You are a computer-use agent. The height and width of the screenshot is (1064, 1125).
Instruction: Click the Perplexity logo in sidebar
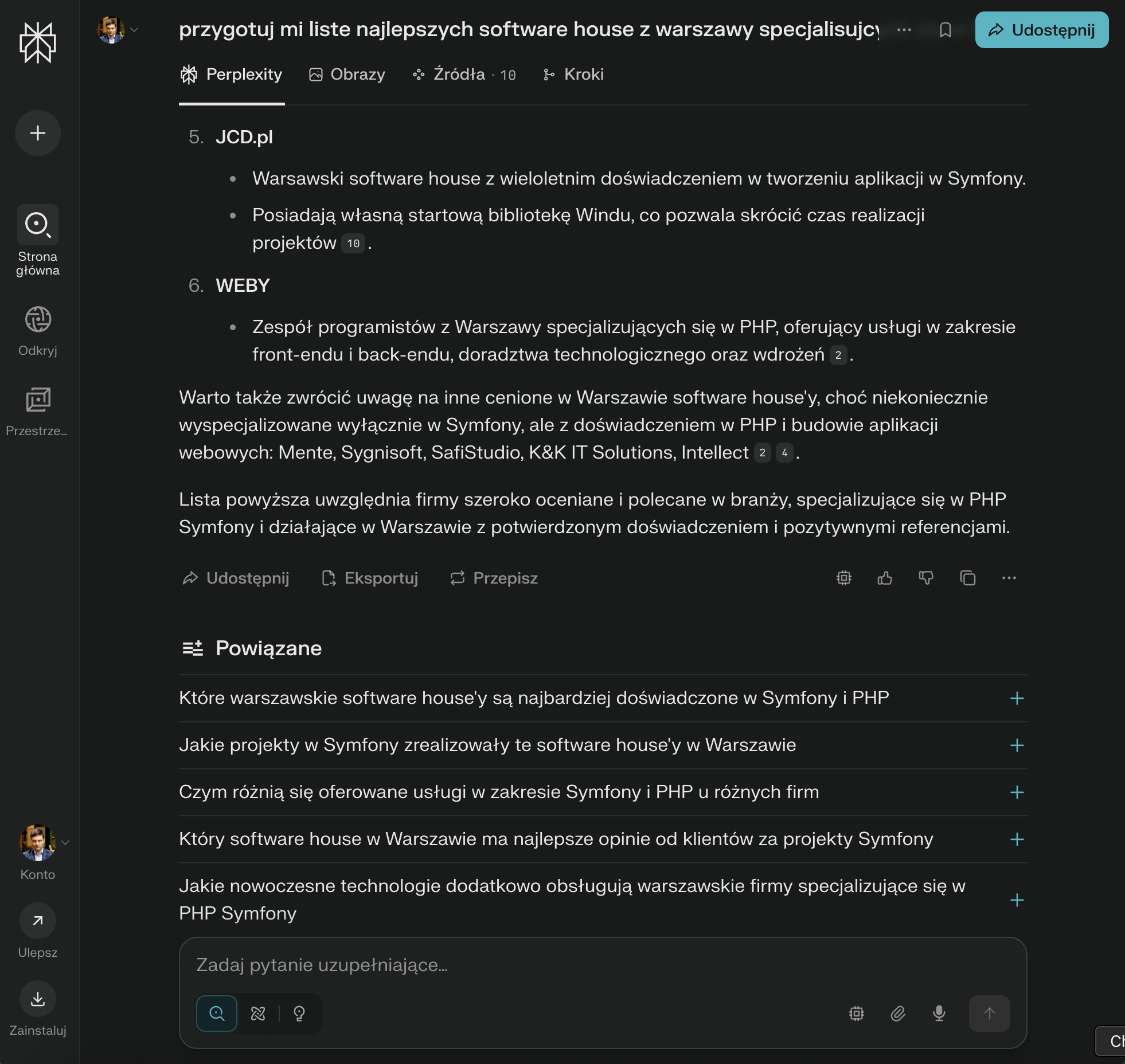pyautogui.click(x=38, y=42)
